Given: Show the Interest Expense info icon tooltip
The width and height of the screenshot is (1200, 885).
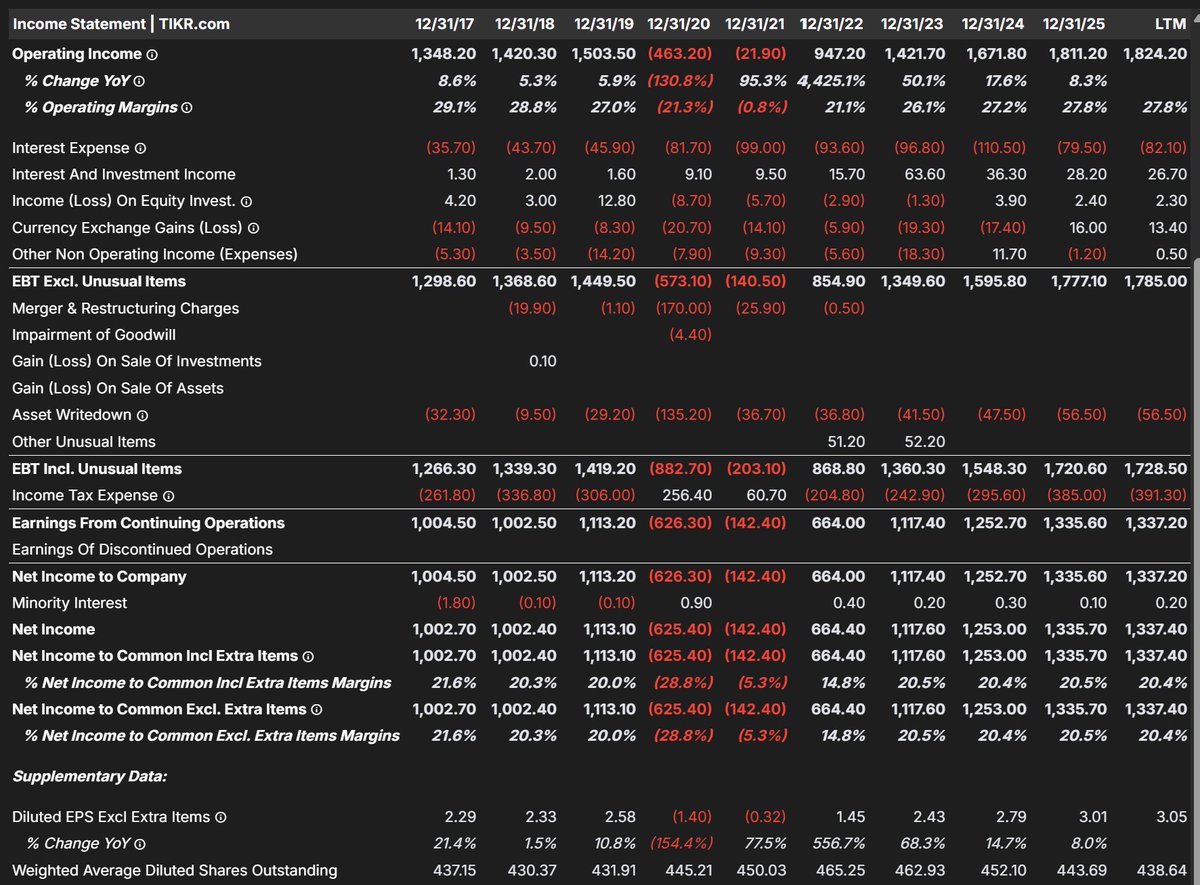Looking at the screenshot, I should (x=140, y=148).
